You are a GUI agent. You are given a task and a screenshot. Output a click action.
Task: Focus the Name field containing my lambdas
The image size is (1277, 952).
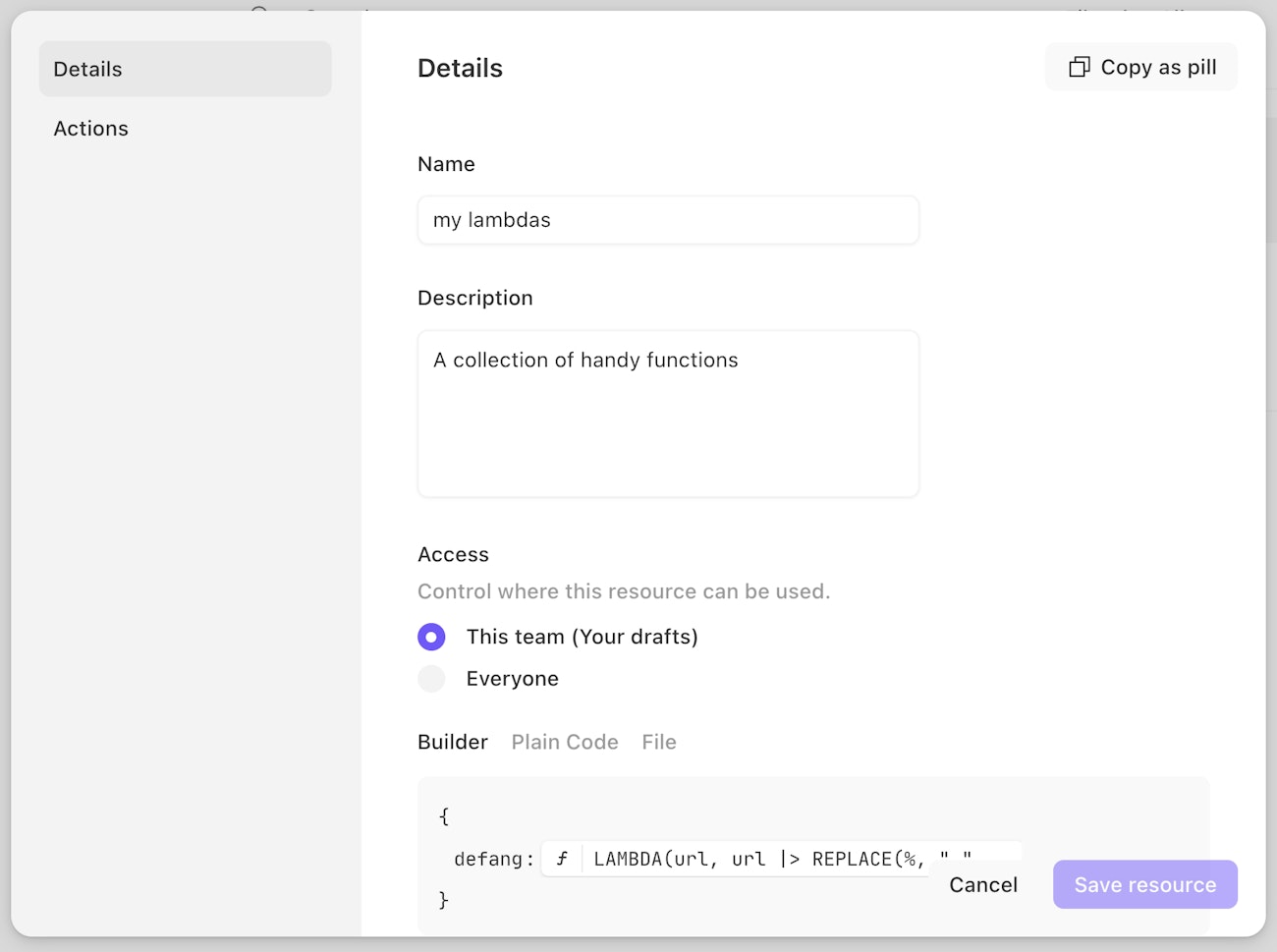668,220
